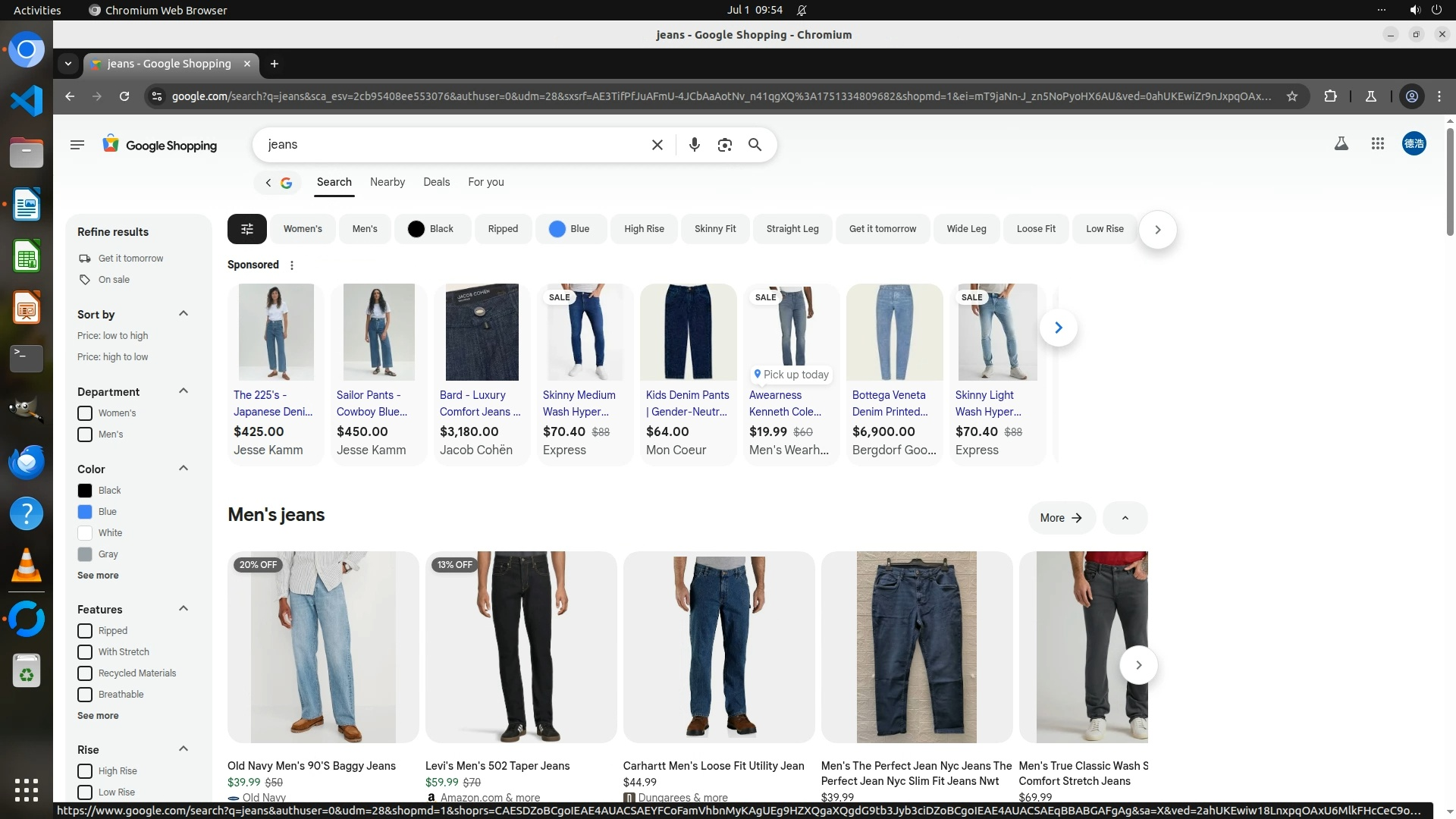
Task: Collapse the Sort by section
Action: [183, 314]
